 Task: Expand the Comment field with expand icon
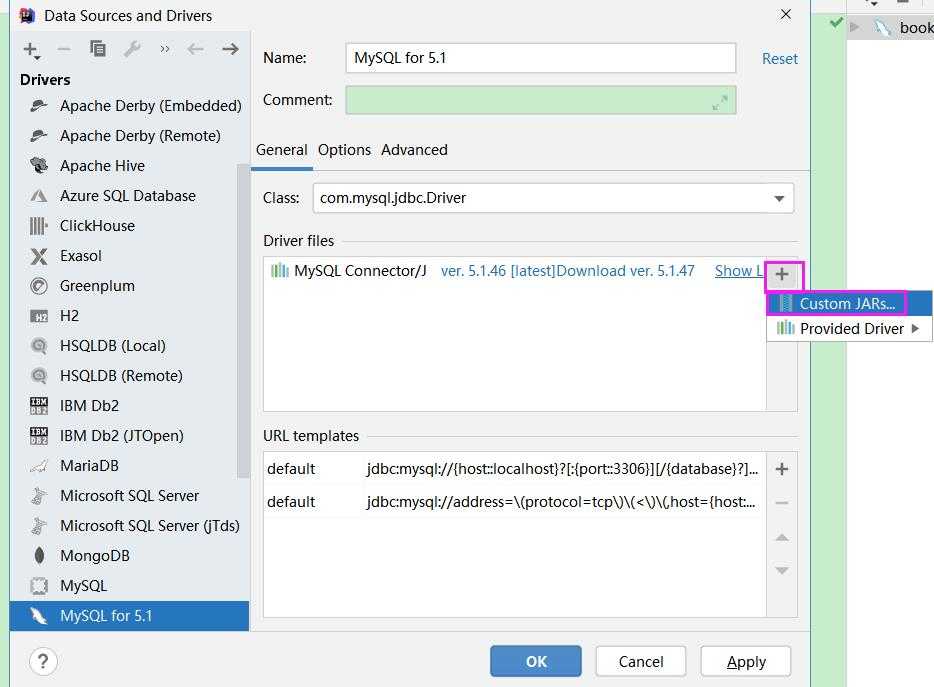tap(720, 102)
